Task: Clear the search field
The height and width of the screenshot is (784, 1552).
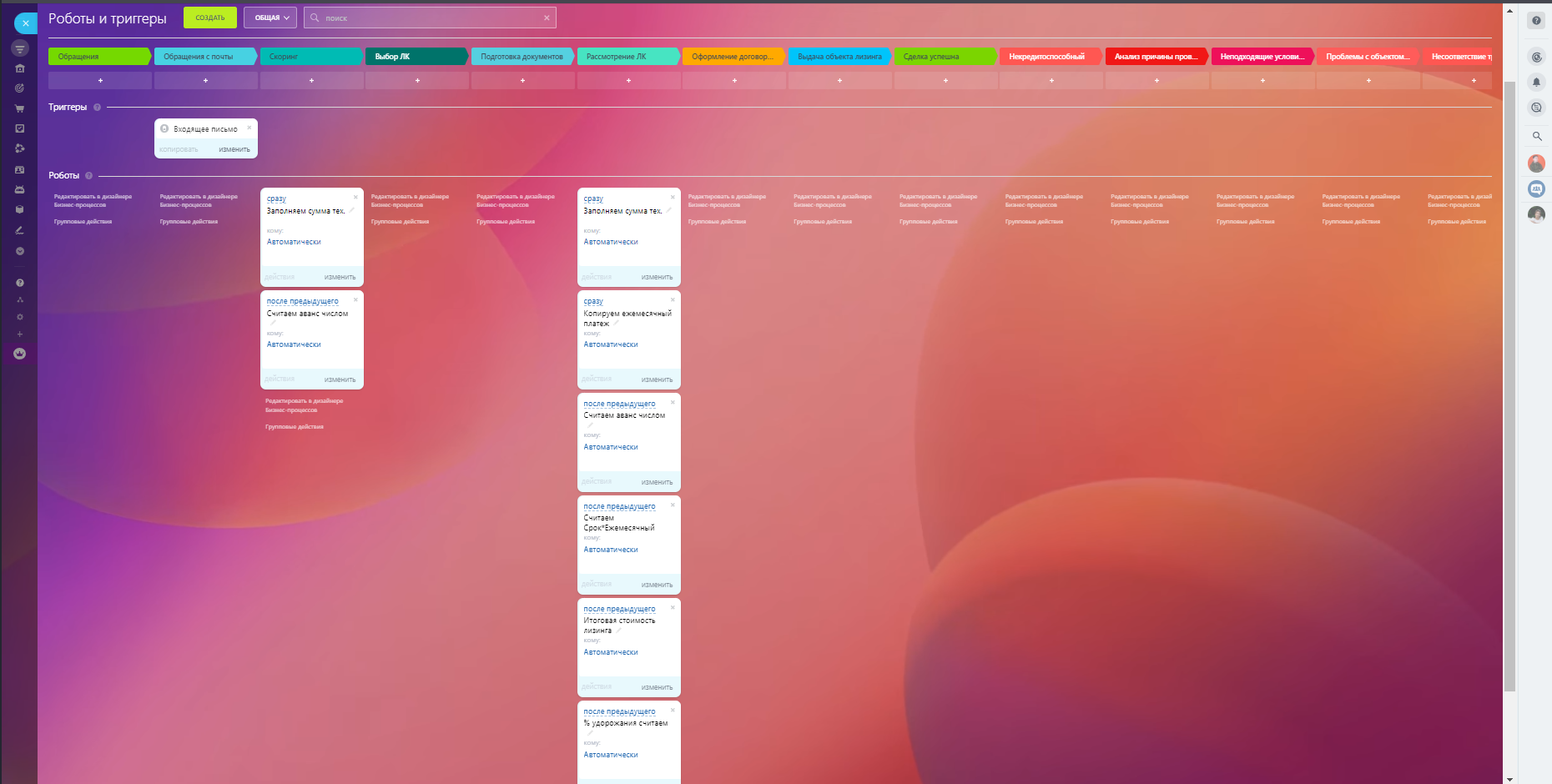Action: (547, 18)
